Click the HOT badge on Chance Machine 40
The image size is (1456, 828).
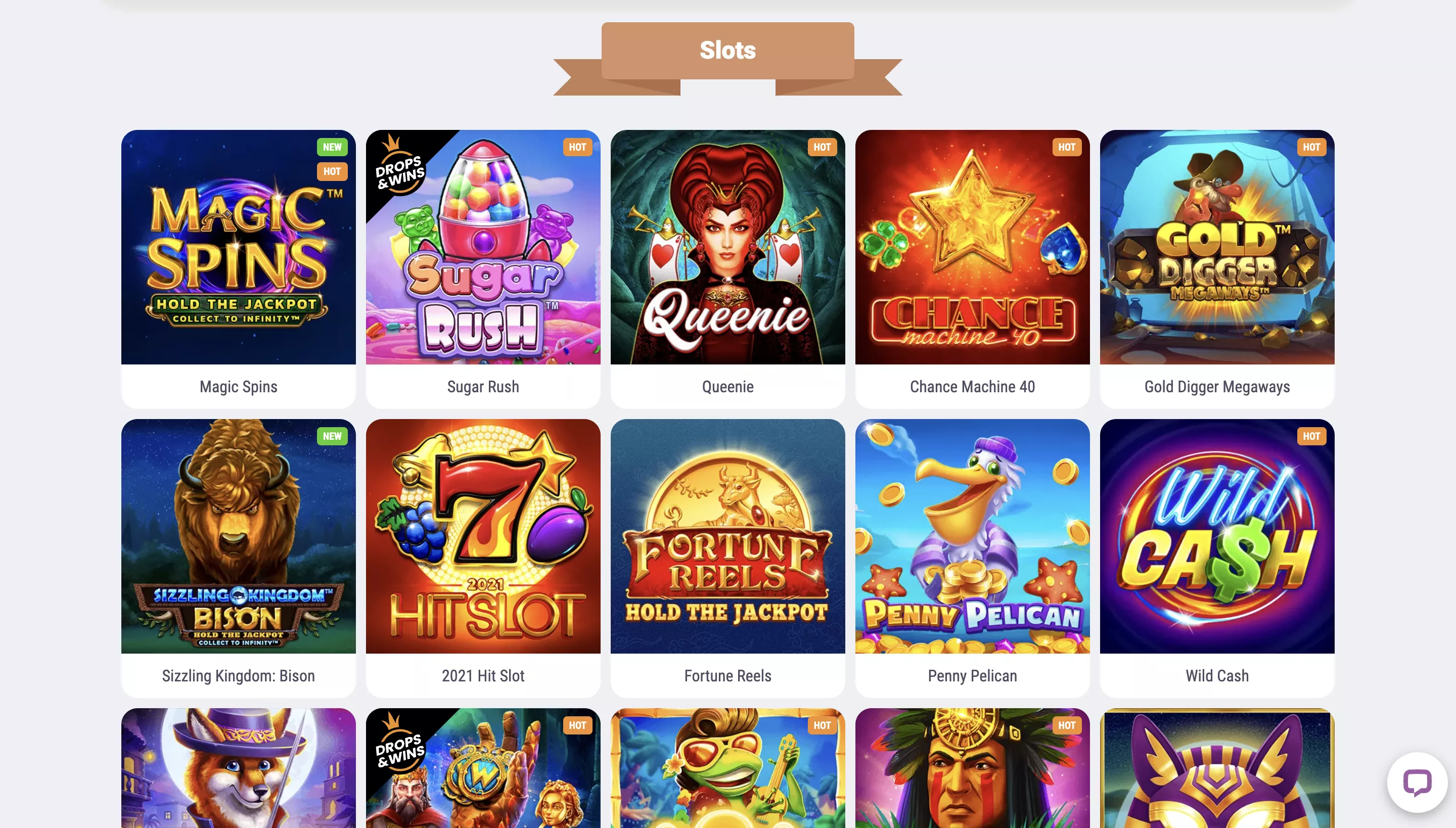pos(1066,147)
